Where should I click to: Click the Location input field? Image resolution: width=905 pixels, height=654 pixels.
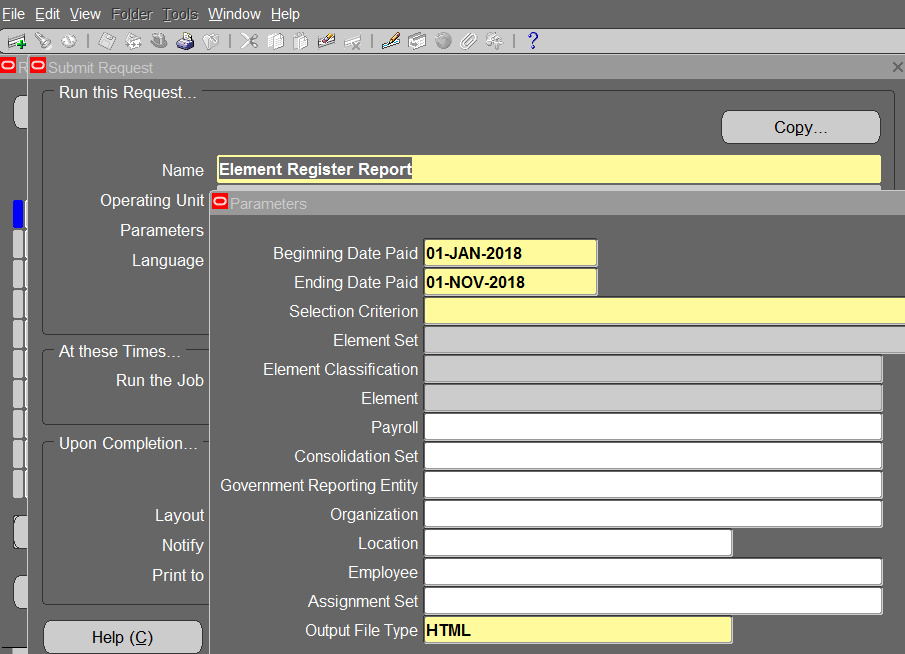pyautogui.click(x=578, y=543)
